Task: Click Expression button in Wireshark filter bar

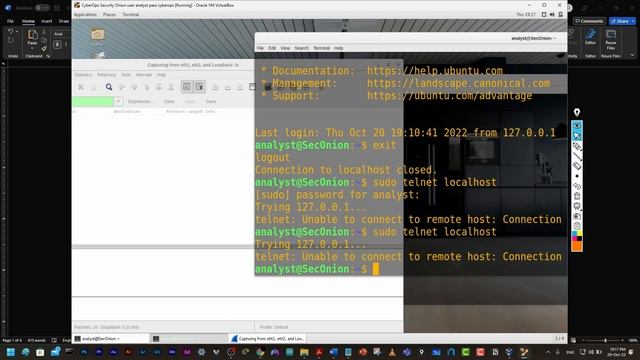Action: (140, 101)
